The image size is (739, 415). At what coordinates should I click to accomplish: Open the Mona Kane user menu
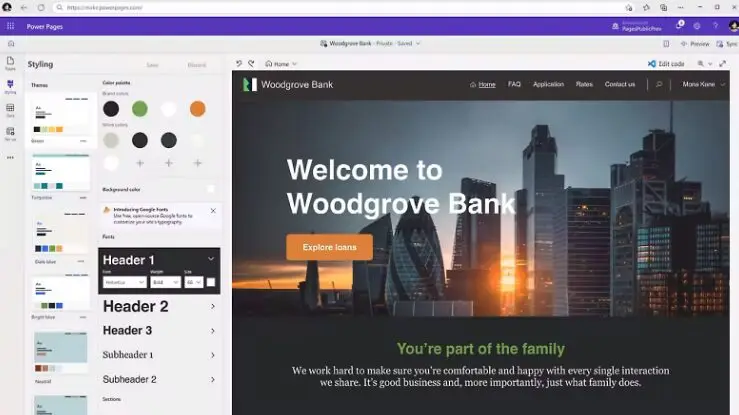click(704, 84)
